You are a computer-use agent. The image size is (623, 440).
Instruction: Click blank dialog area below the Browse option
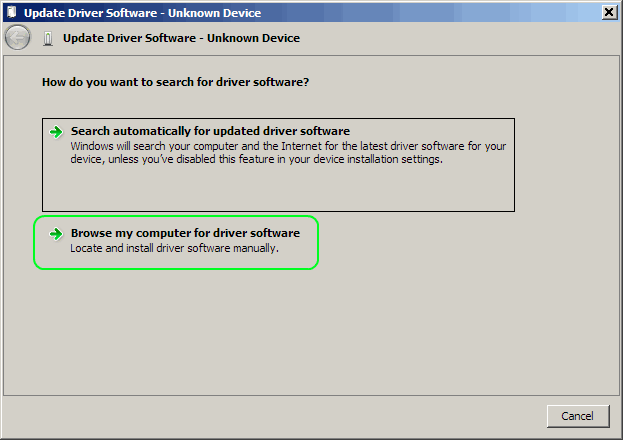(300, 330)
